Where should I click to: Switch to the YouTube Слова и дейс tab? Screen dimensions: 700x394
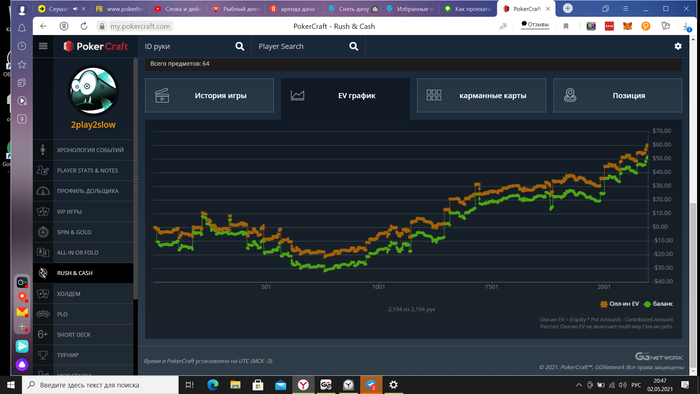pyautogui.click(x=179, y=8)
